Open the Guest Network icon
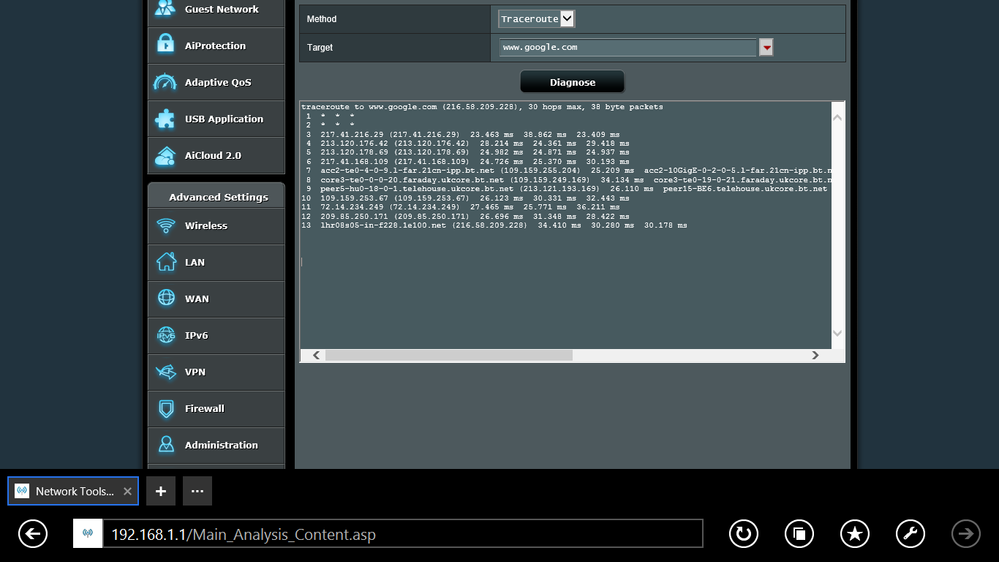This screenshot has height=562, width=999. 165,8
